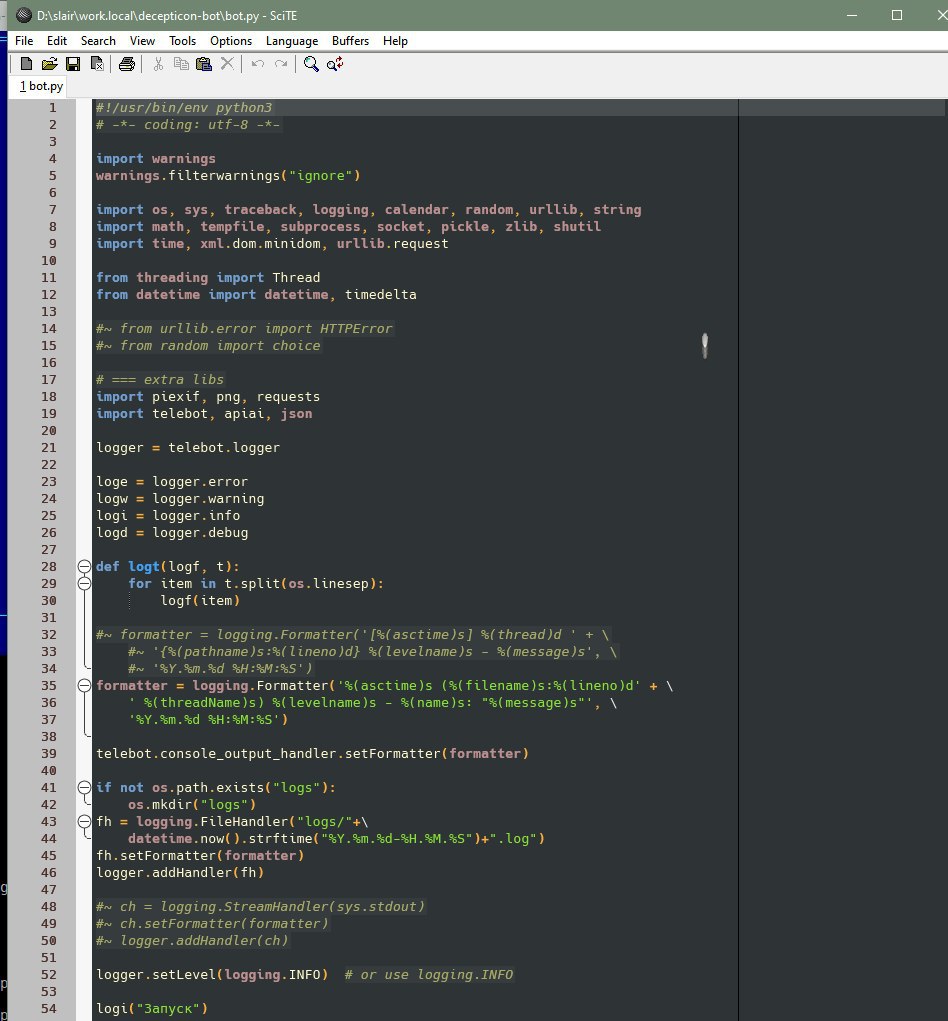Click the Print toolbar icon
The width and height of the screenshot is (948, 1021).
(x=127, y=64)
